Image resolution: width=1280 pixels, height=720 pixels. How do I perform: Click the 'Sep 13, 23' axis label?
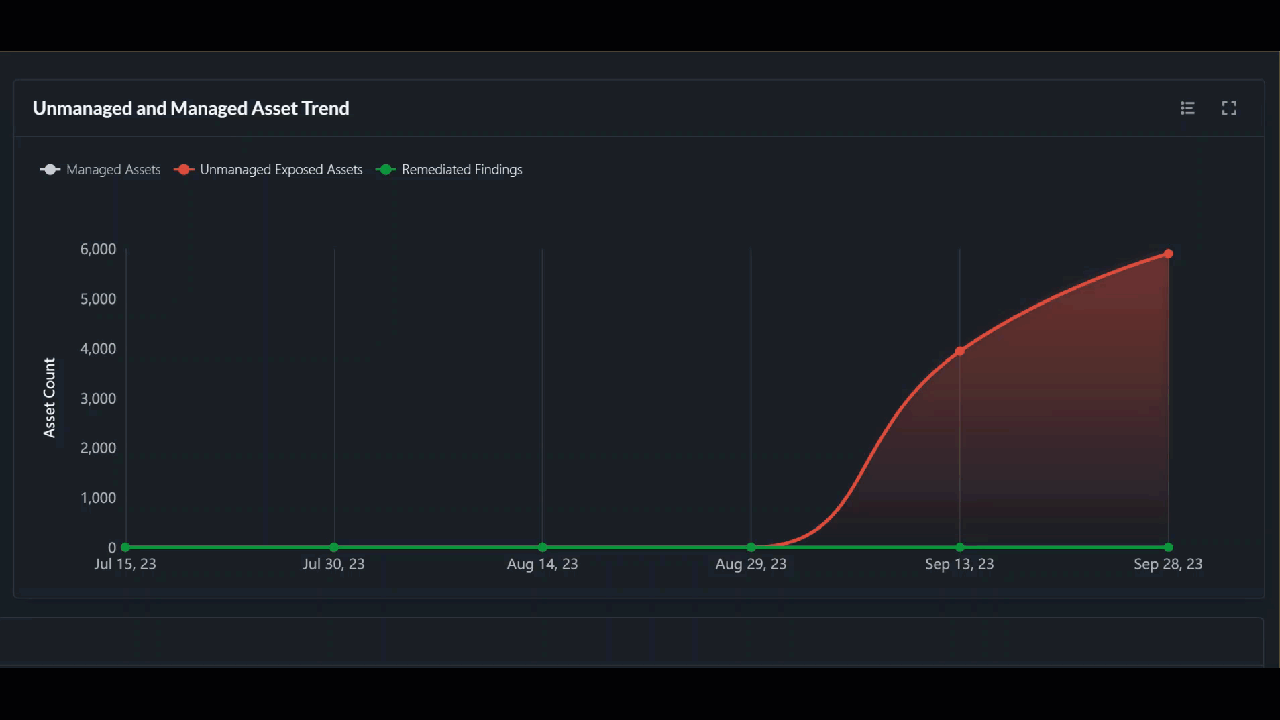(x=960, y=564)
